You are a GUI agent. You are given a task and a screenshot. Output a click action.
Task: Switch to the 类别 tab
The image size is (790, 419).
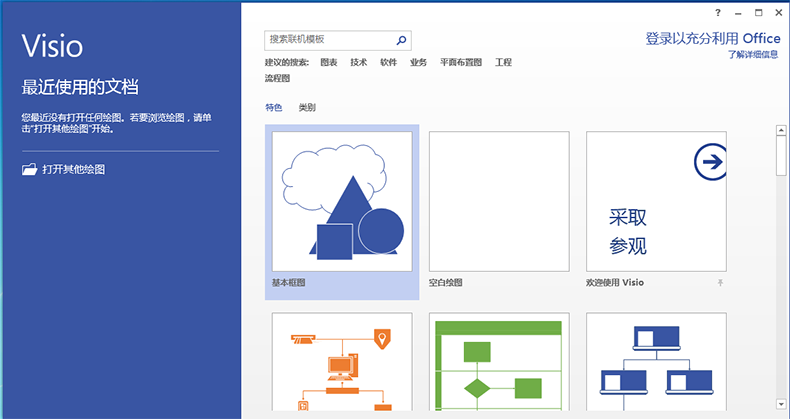(307, 107)
